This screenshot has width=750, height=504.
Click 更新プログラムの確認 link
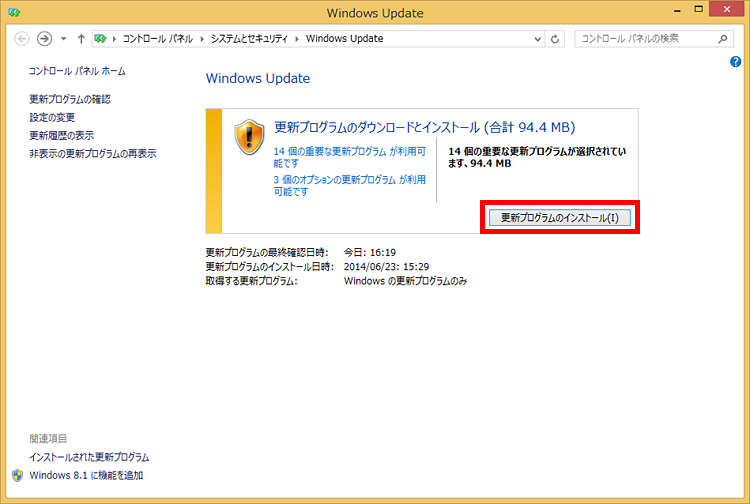(x=70, y=99)
